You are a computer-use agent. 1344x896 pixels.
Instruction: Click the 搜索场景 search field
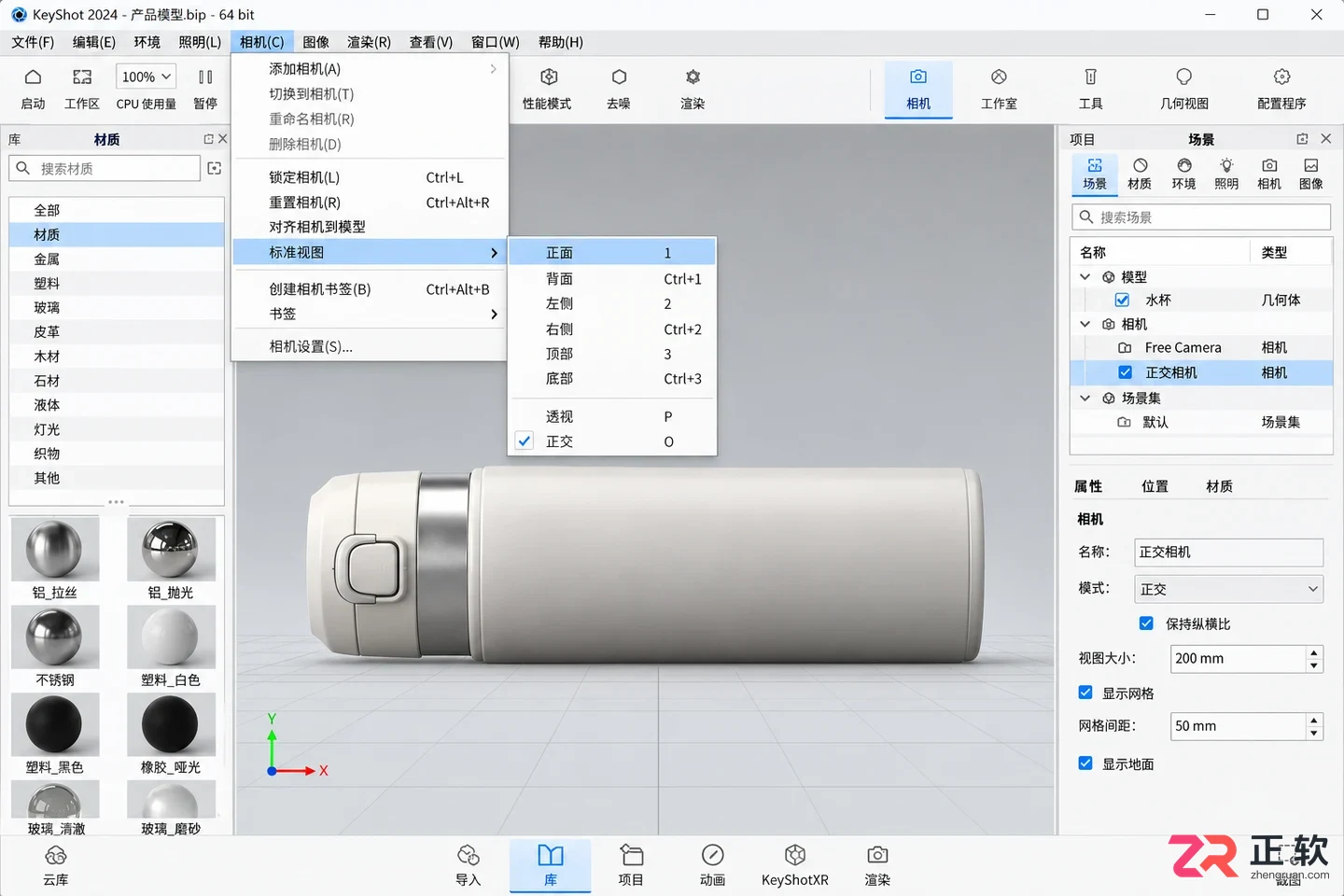pos(1201,217)
